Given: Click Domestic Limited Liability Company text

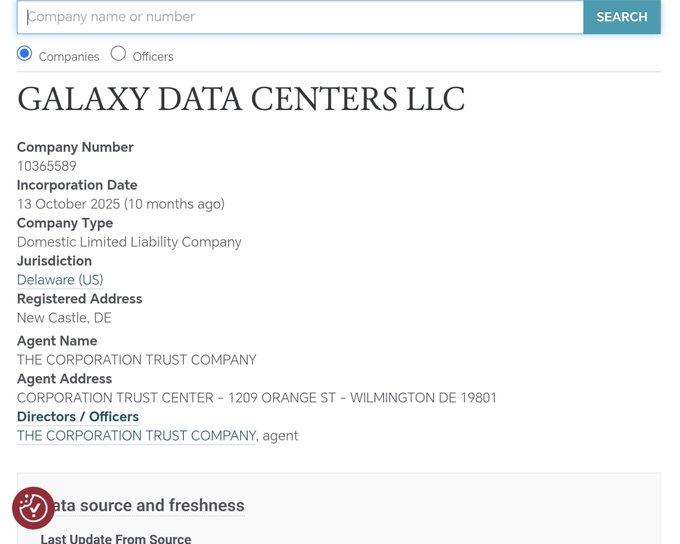Looking at the screenshot, I should coord(129,242).
